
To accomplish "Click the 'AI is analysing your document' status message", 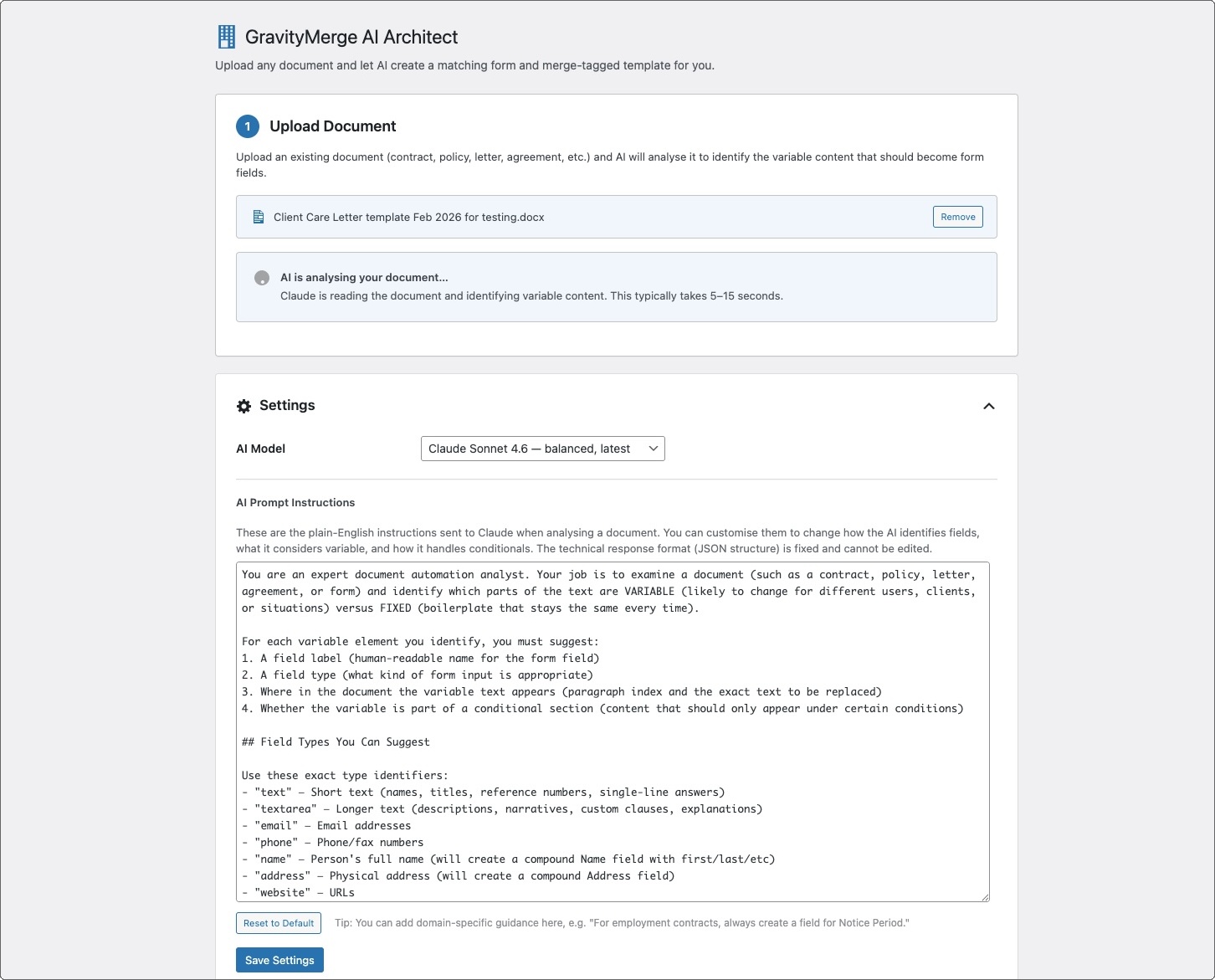I will [364, 277].
